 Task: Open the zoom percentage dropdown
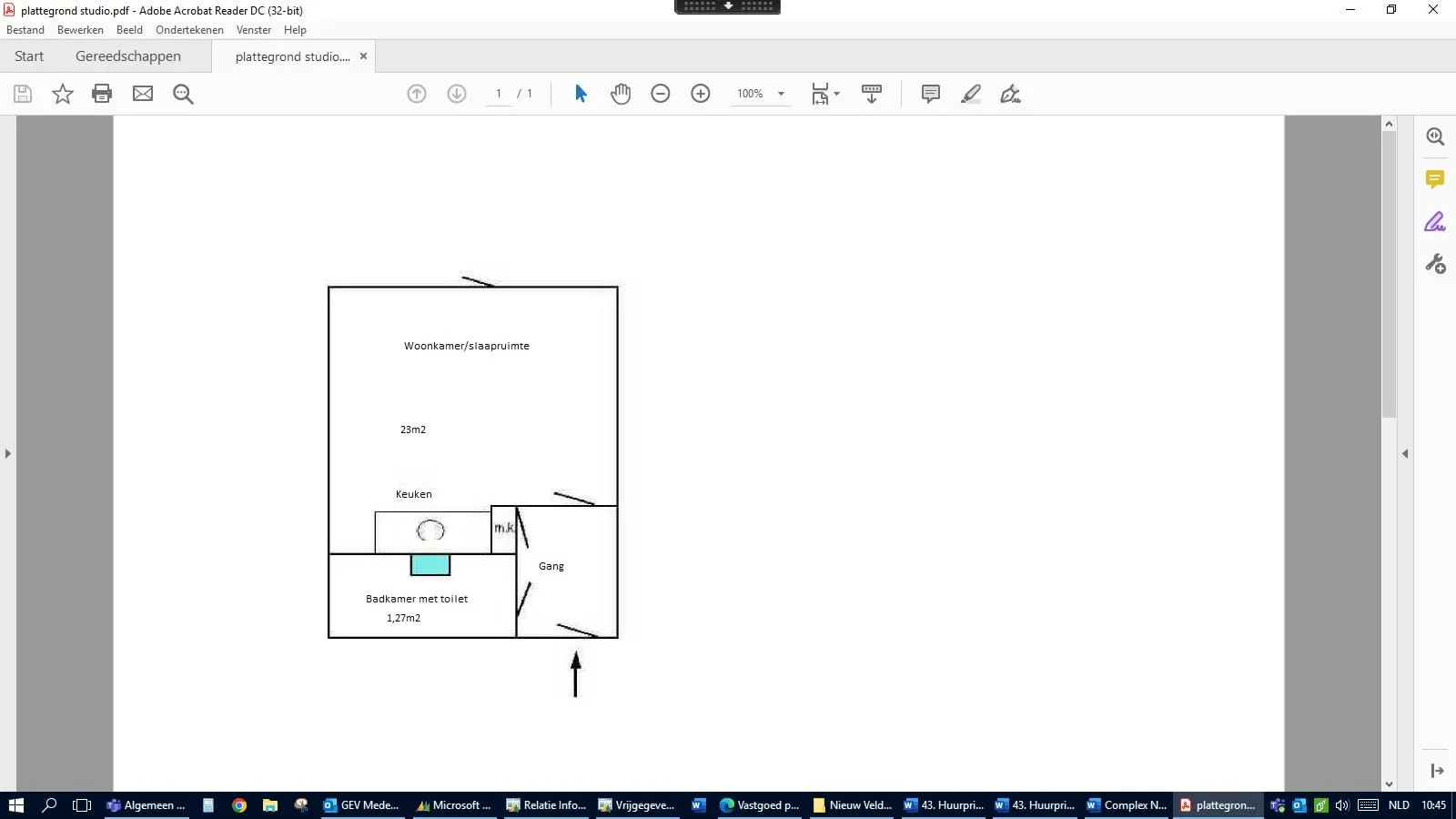[x=781, y=94]
